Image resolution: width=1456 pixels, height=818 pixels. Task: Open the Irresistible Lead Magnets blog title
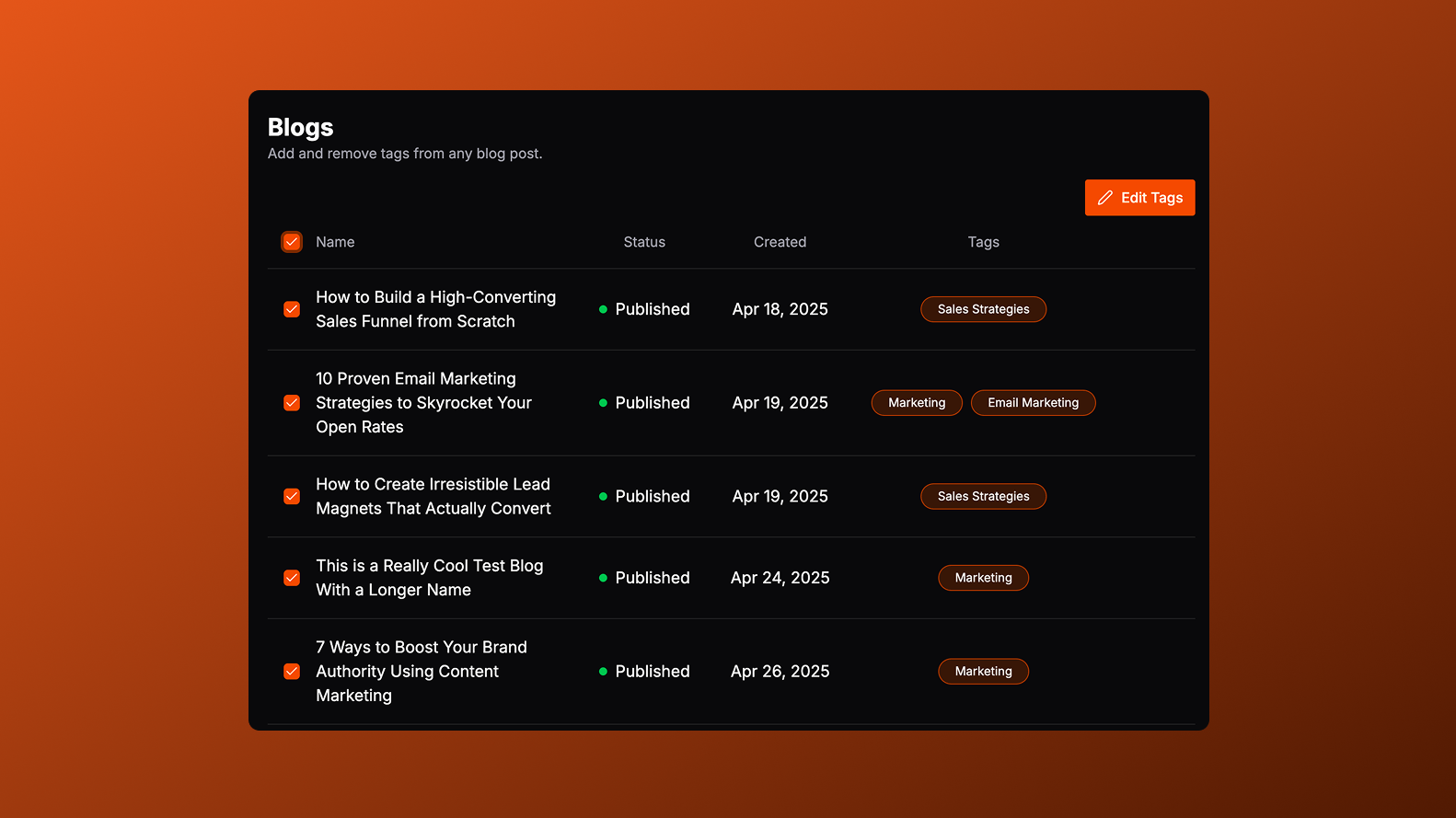pyautogui.click(x=433, y=497)
